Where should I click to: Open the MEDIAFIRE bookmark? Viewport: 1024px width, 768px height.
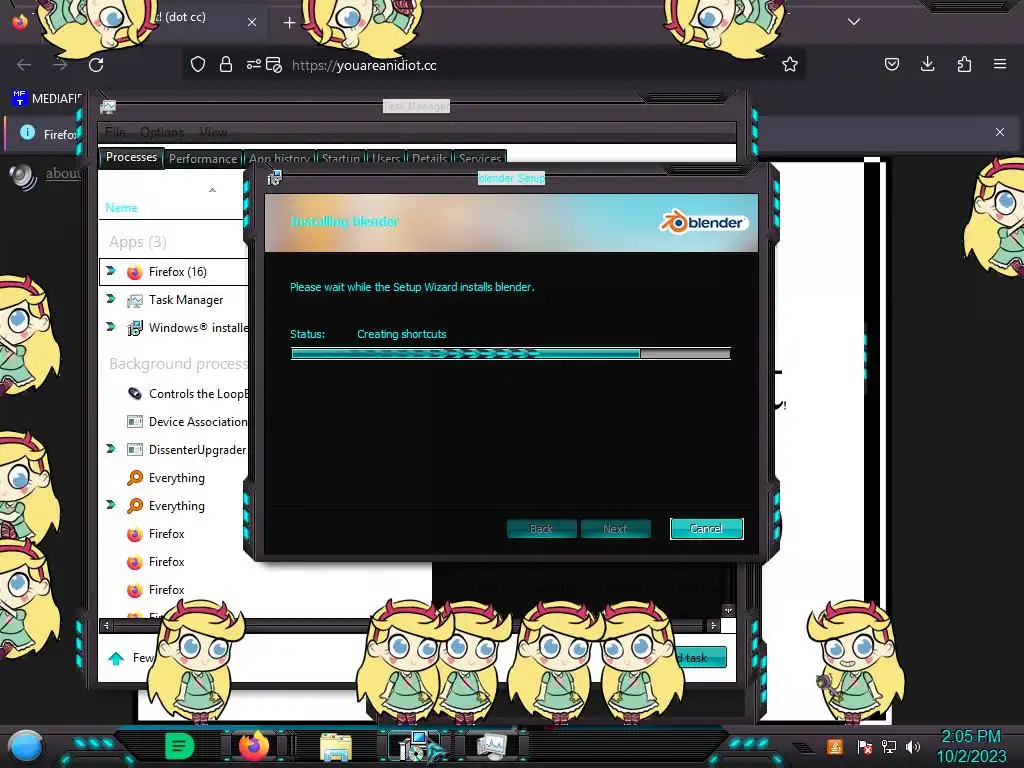47,99
